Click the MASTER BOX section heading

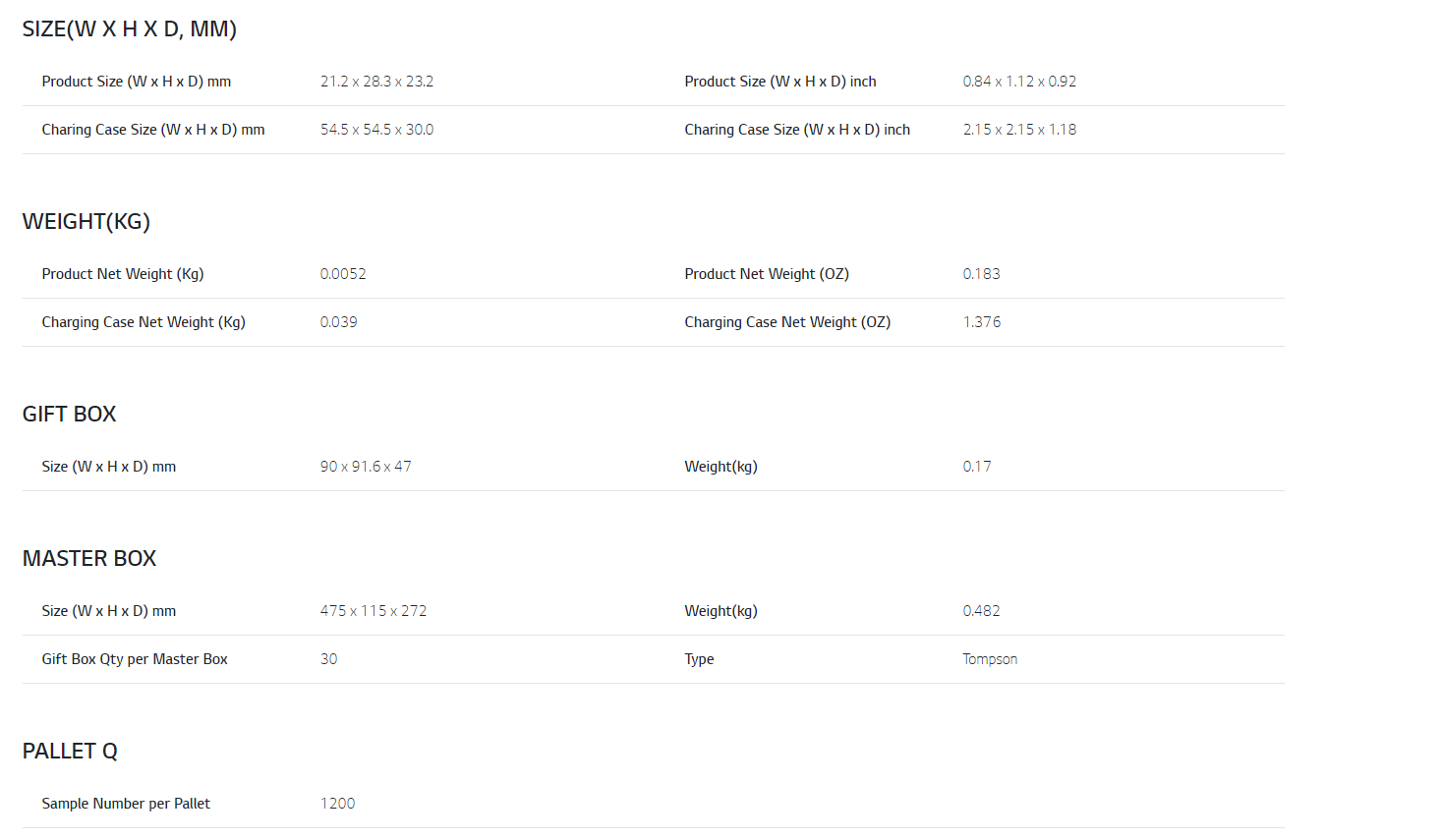[89, 559]
